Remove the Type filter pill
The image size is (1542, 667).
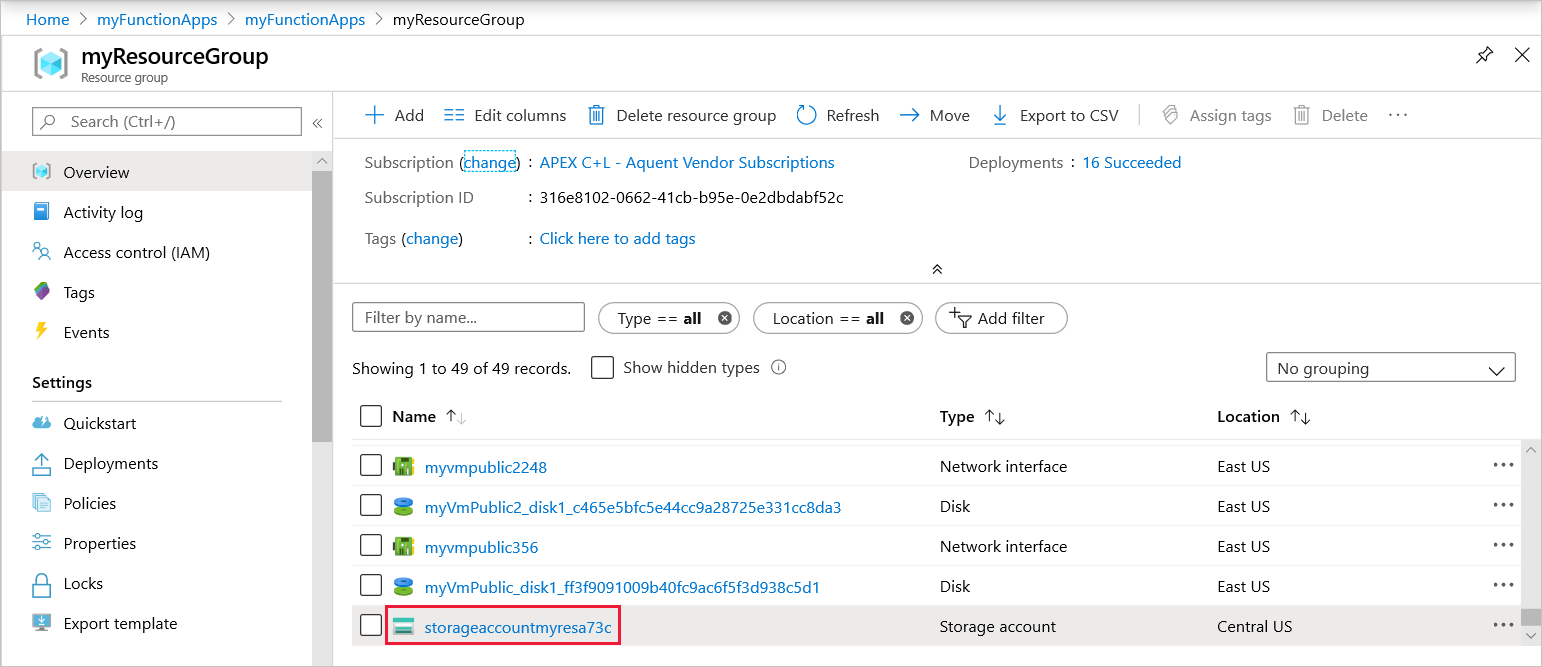point(725,318)
